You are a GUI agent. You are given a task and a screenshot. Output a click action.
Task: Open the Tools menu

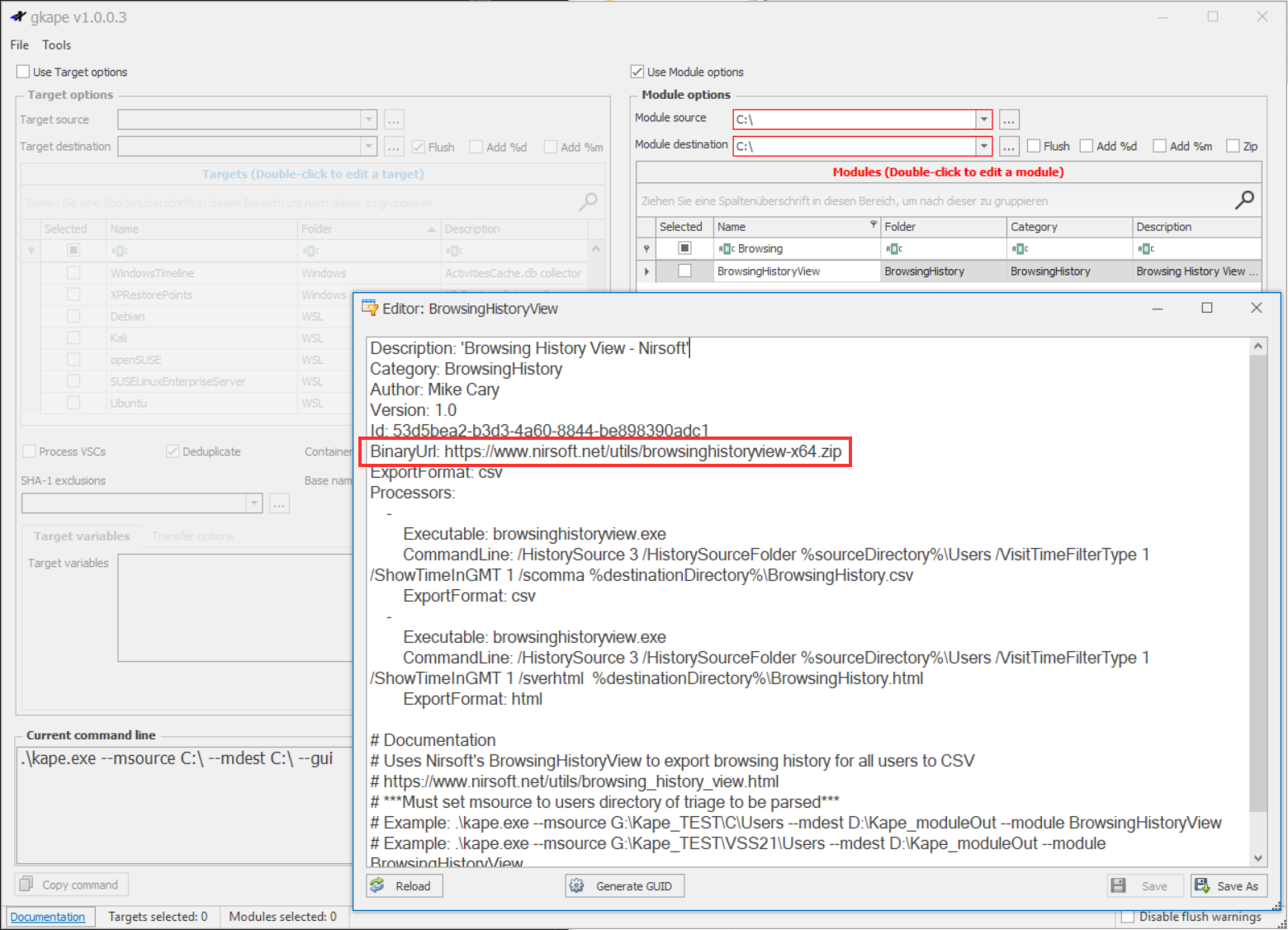[x=57, y=45]
